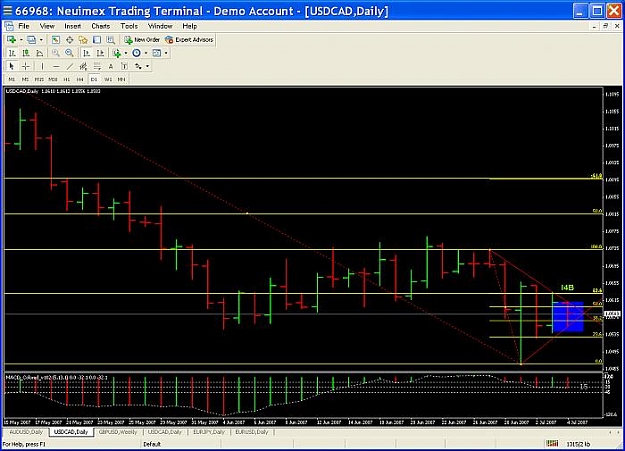Click the Profiles toolbar icon
This screenshot has height=451, width=625.
click(31, 39)
